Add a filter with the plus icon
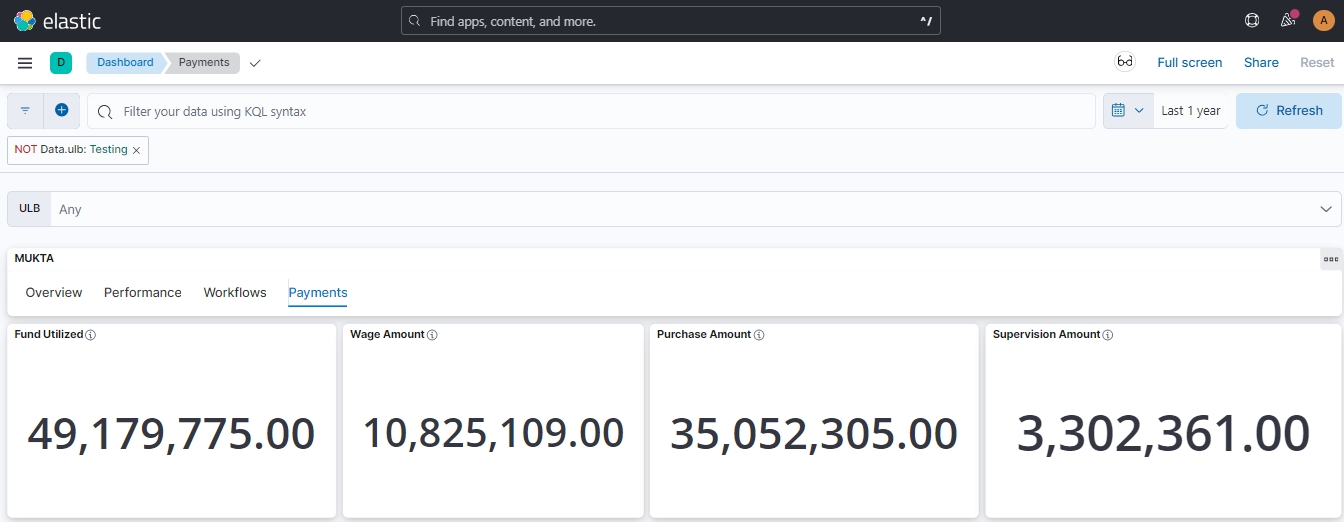Viewport: 1344px width, 522px height. [62, 111]
